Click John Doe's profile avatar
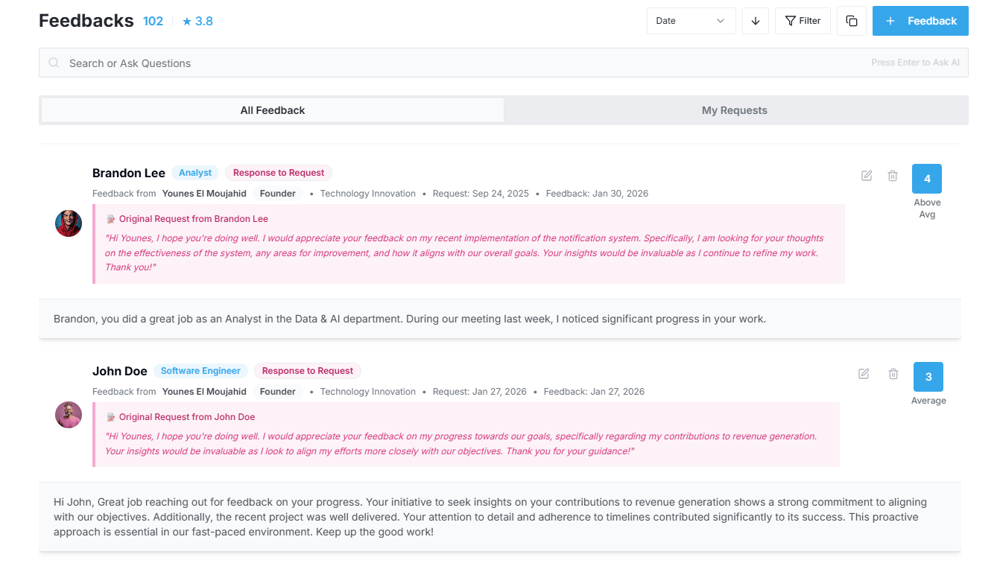Viewport: 1000px width, 563px height. (68, 414)
